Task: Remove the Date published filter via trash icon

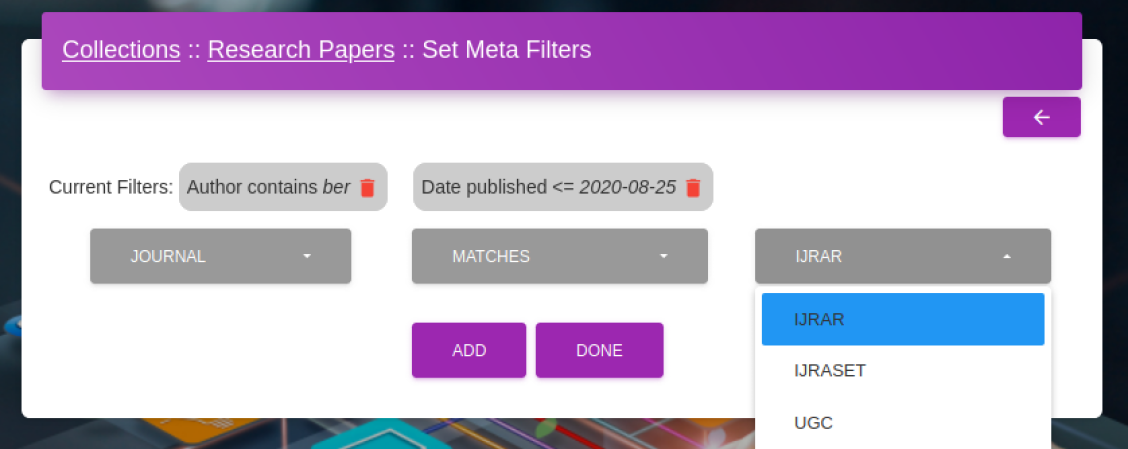Action: 693,188
